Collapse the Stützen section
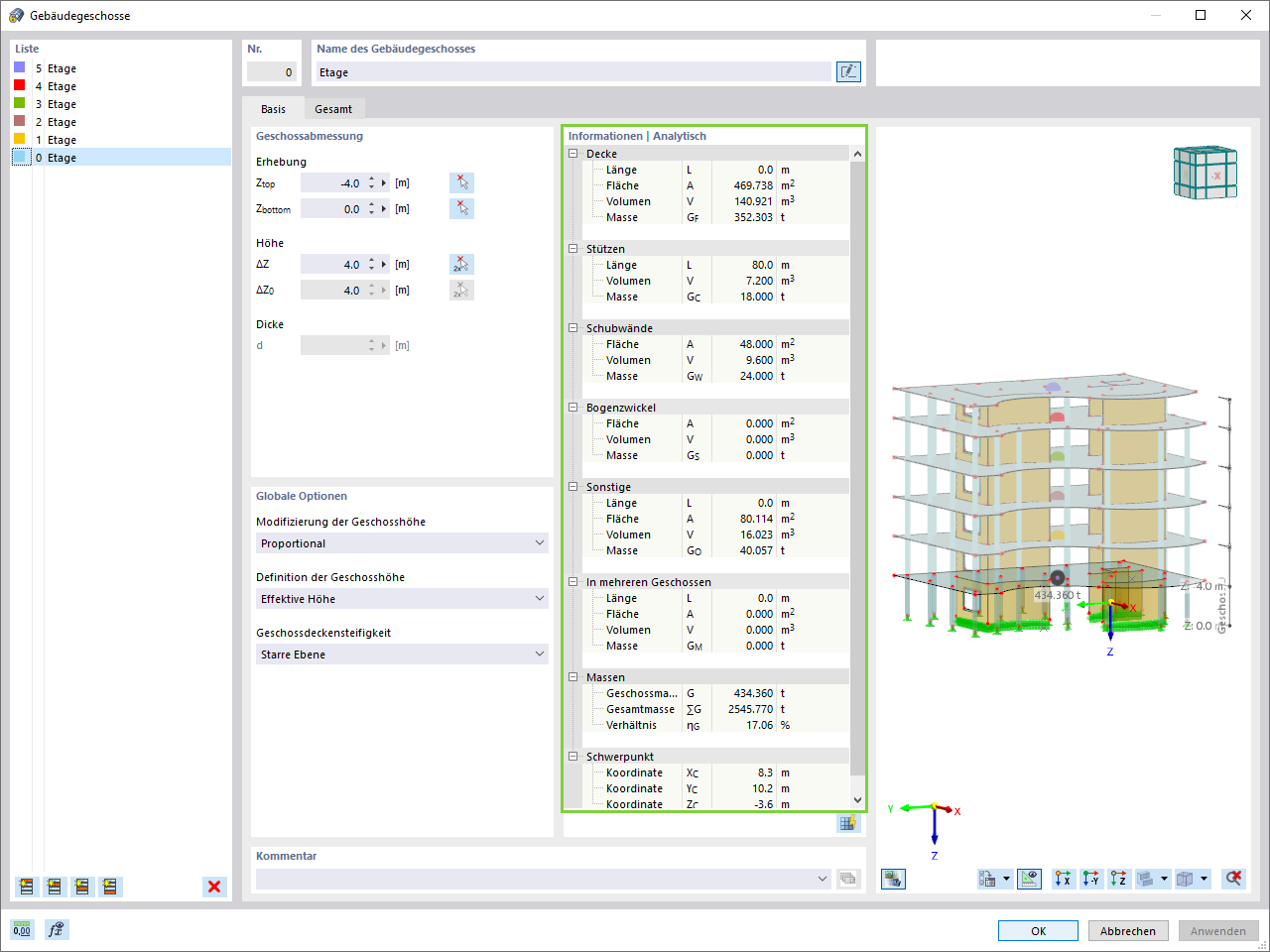Viewport: 1270px width, 952px height. (573, 249)
